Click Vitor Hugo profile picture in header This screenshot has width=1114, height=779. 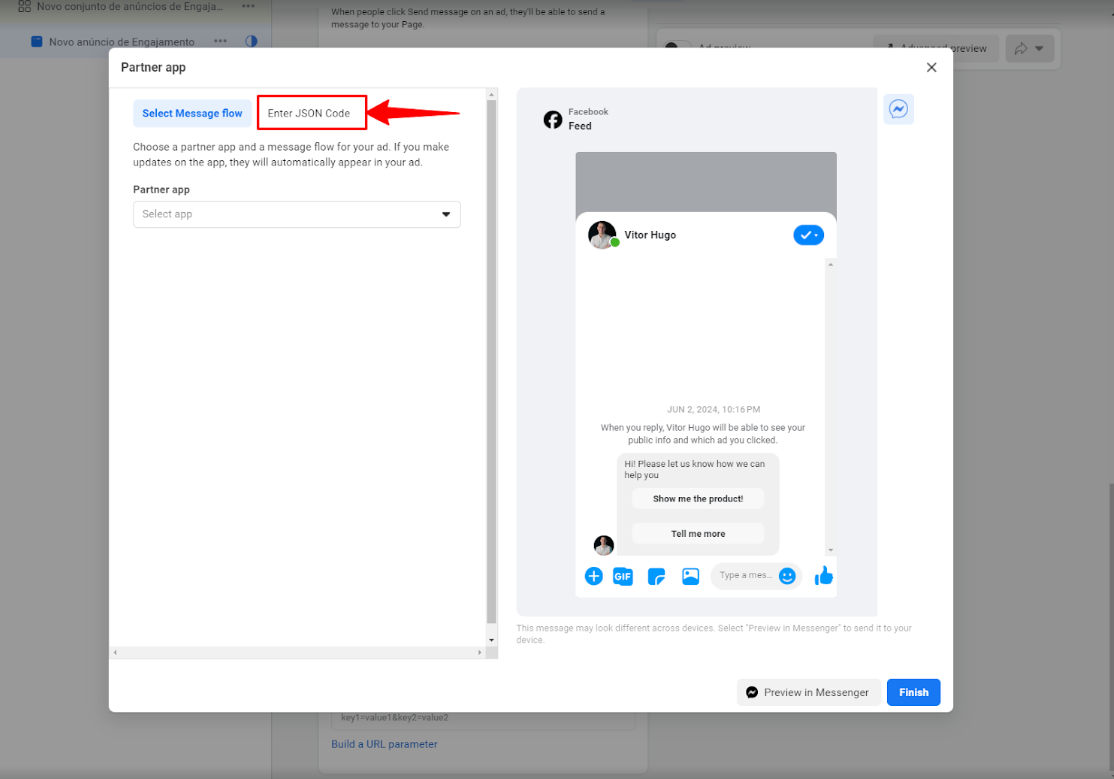pyautogui.click(x=602, y=235)
